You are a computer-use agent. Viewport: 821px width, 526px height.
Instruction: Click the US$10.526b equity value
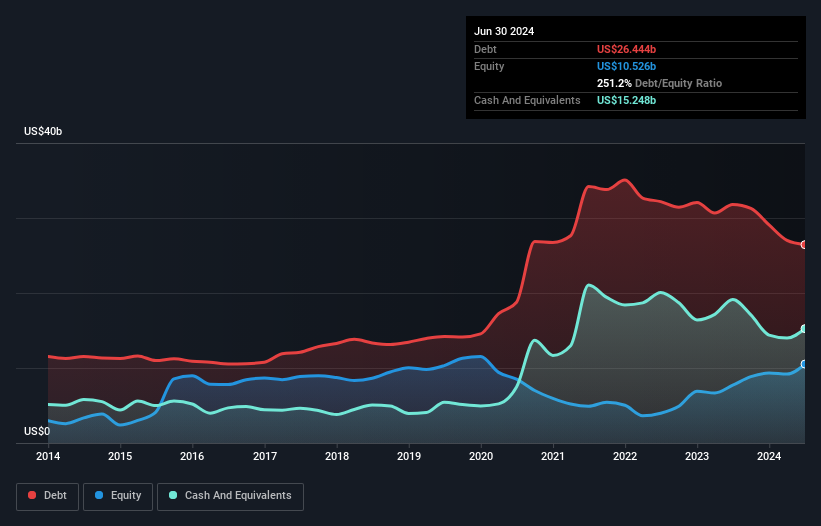click(x=626, y=66)
